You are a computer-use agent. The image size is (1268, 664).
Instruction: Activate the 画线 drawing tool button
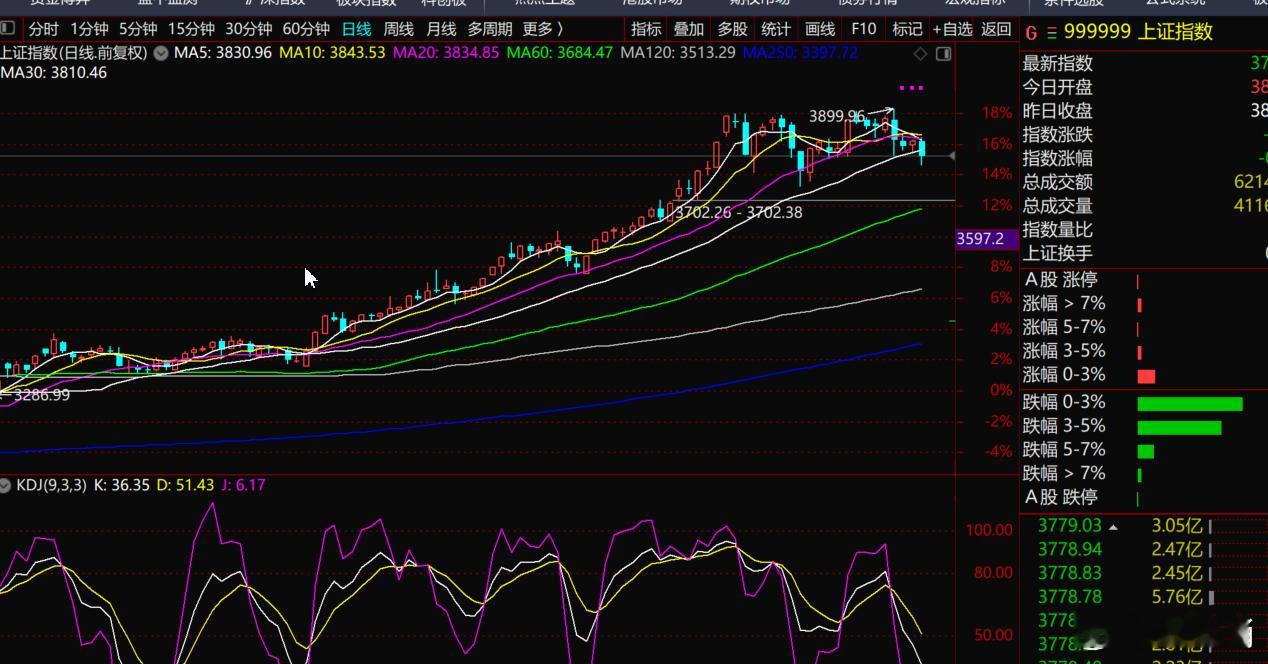pyautogui.click(x=820, y=29)
